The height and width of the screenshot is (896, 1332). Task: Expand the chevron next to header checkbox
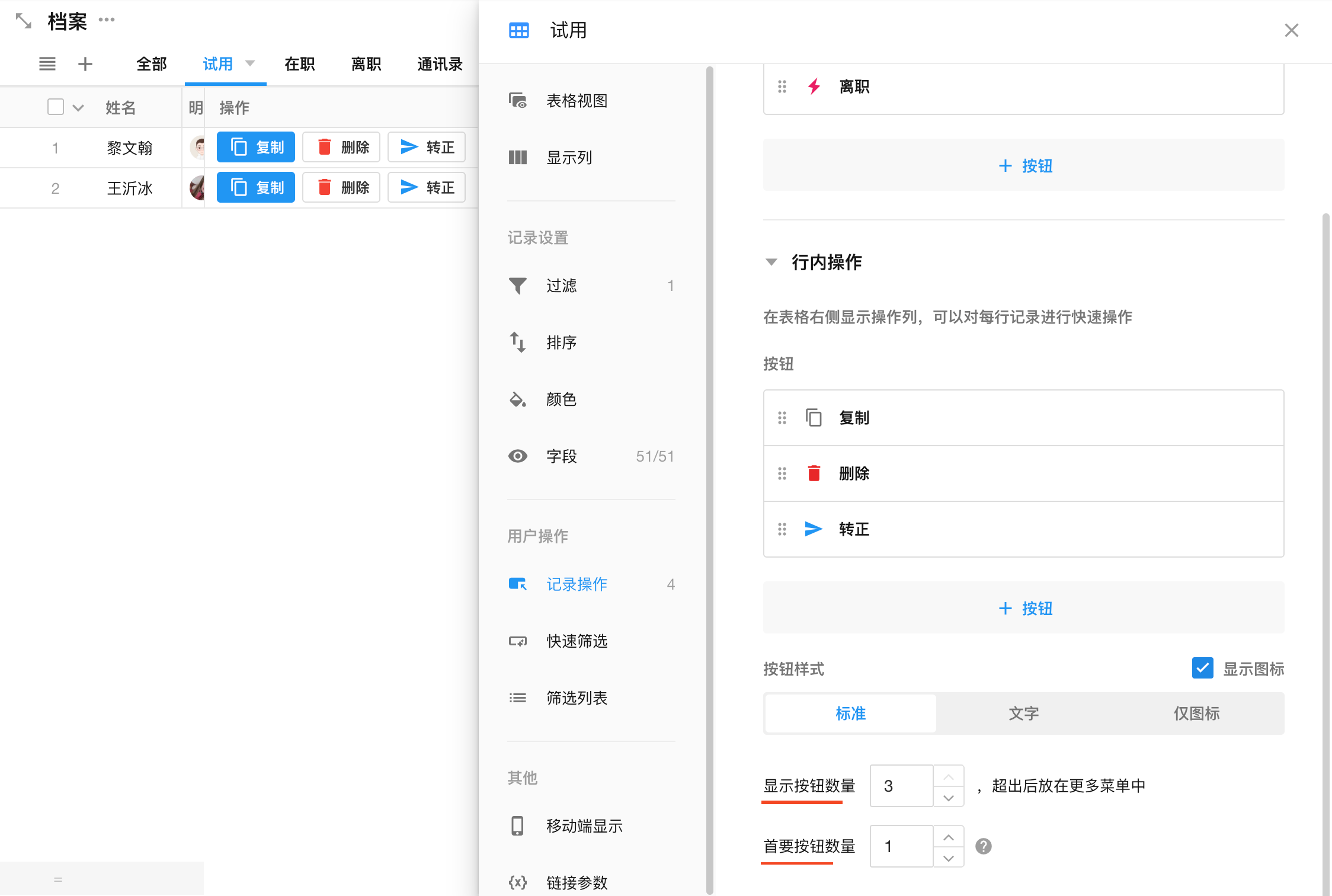(78, 108)
